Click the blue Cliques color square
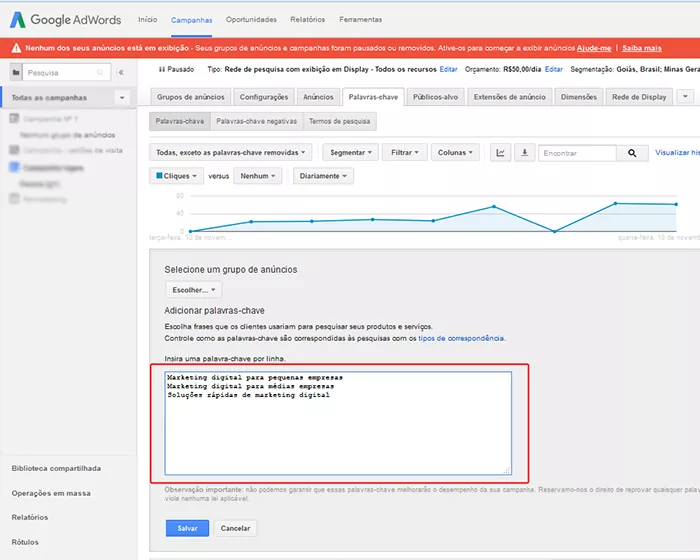 159,176
